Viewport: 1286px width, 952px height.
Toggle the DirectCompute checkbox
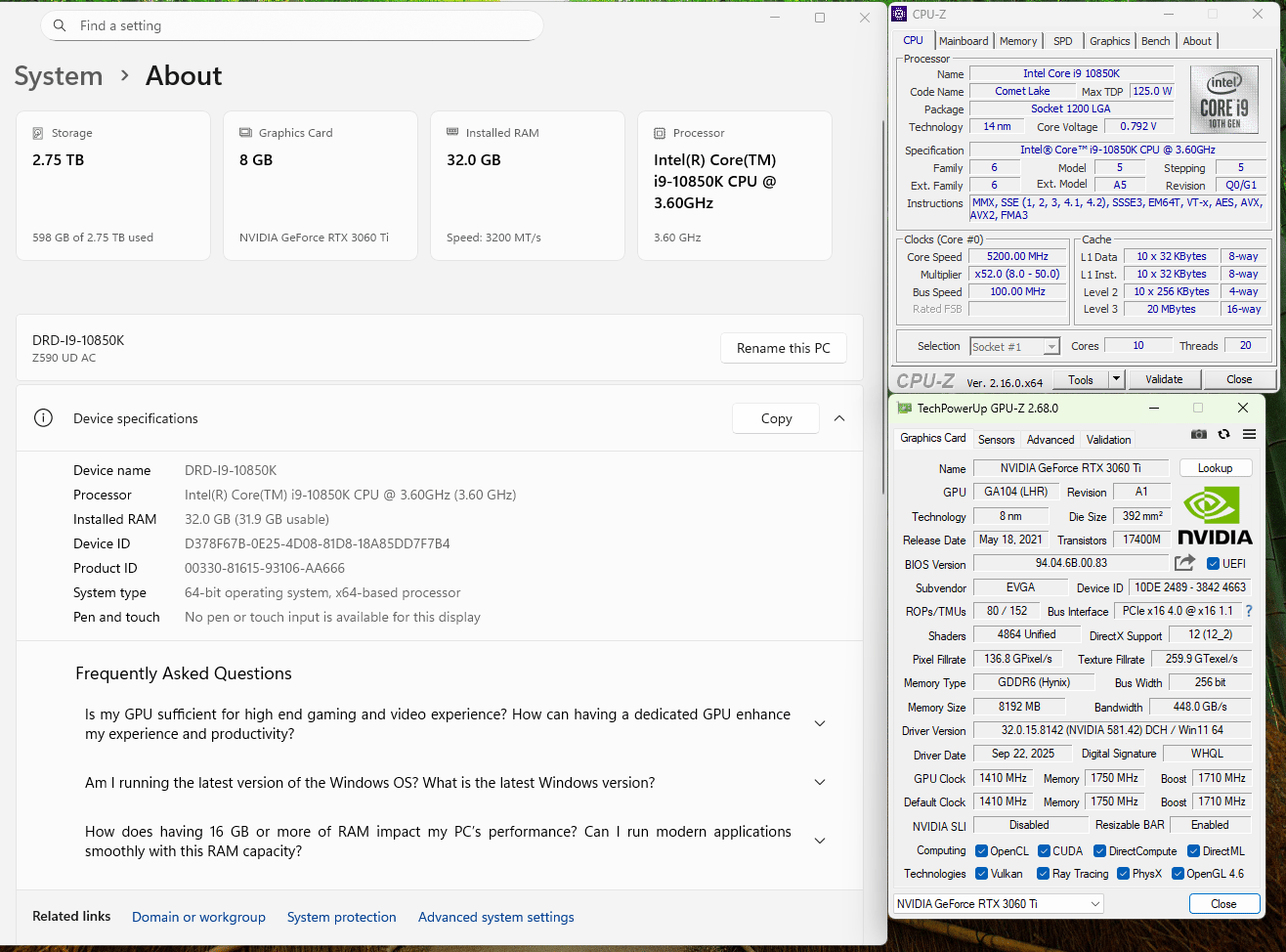(1099, 851)
